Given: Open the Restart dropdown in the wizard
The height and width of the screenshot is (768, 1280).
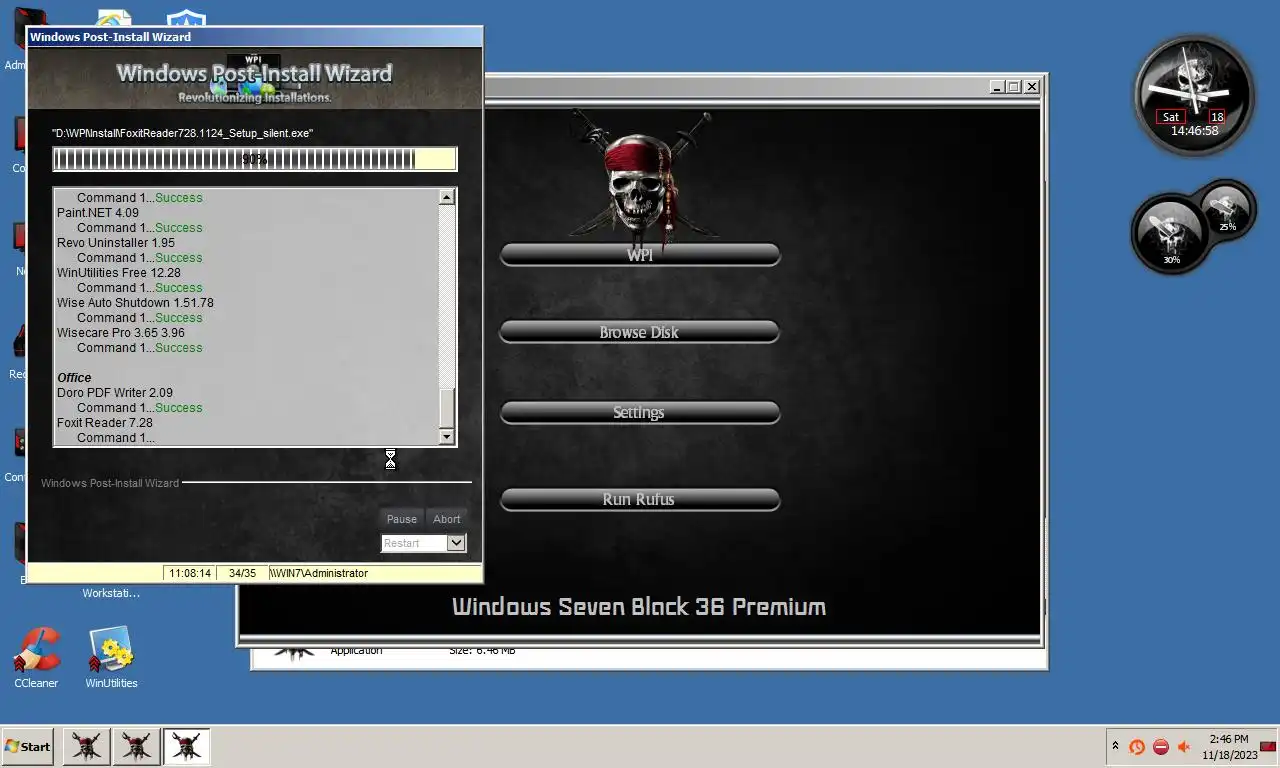Looking at the screenshot, I should click(456, 543).
